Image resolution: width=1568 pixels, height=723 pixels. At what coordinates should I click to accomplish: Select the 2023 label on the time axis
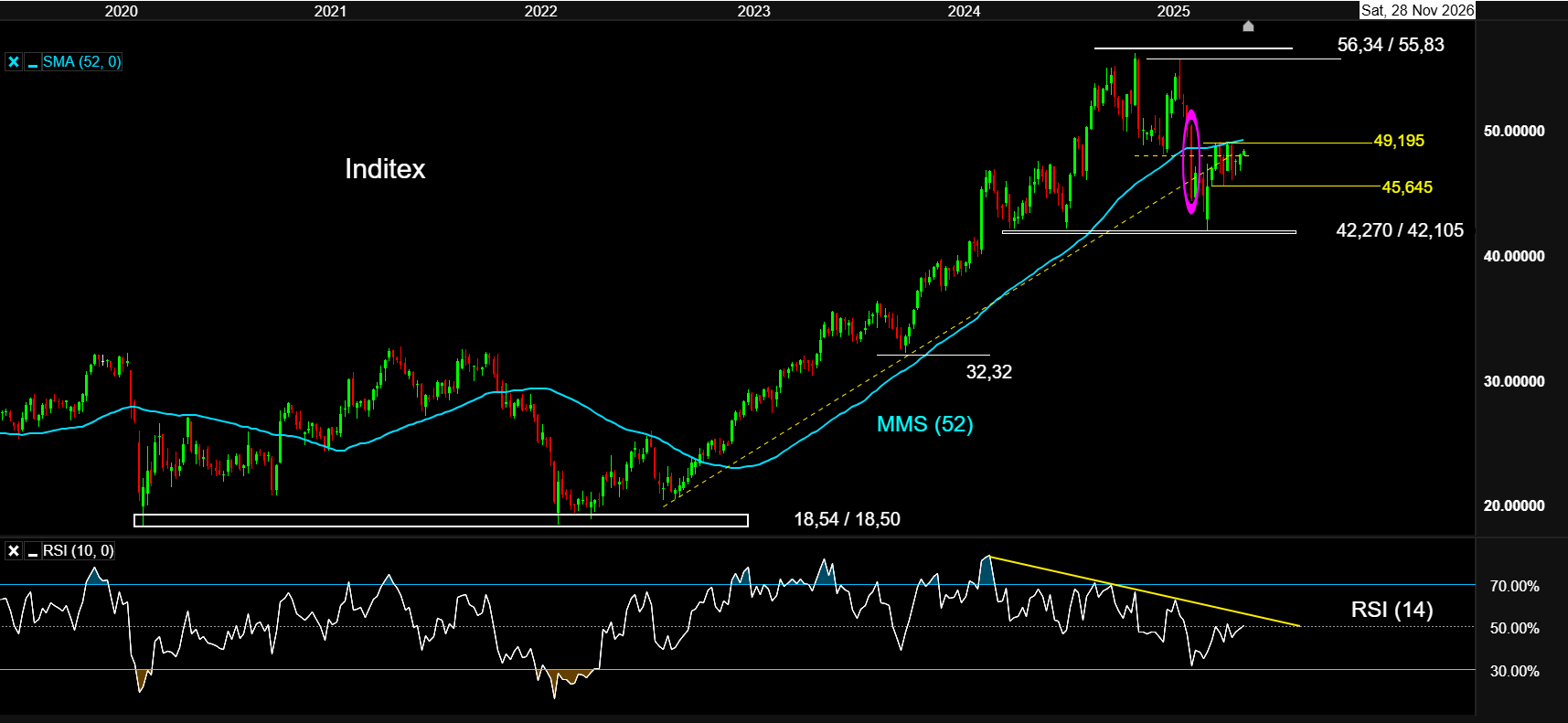coord(753,11)
